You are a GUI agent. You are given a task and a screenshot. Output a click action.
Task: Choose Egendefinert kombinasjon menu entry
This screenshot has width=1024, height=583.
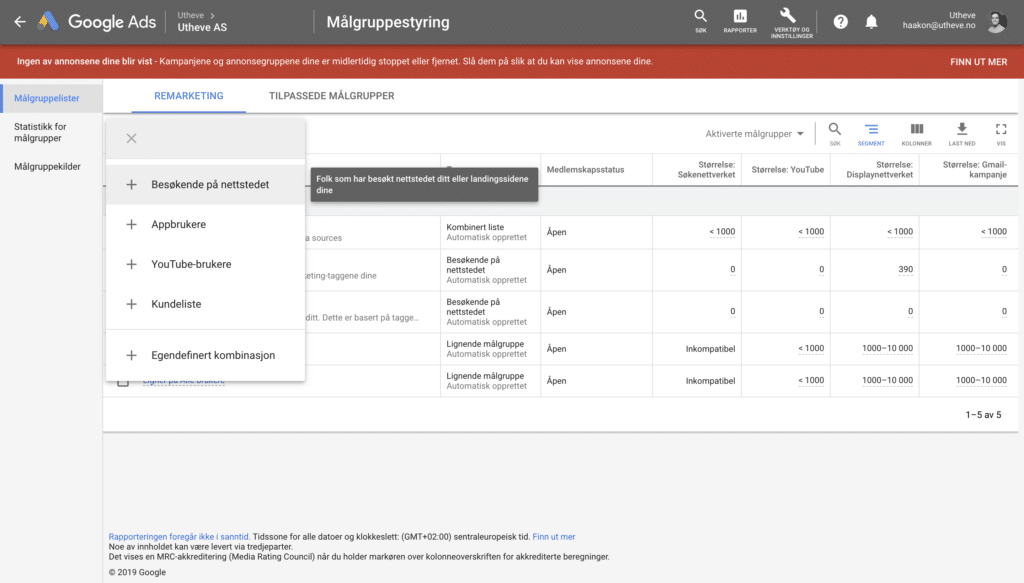[x=206, y=355]
